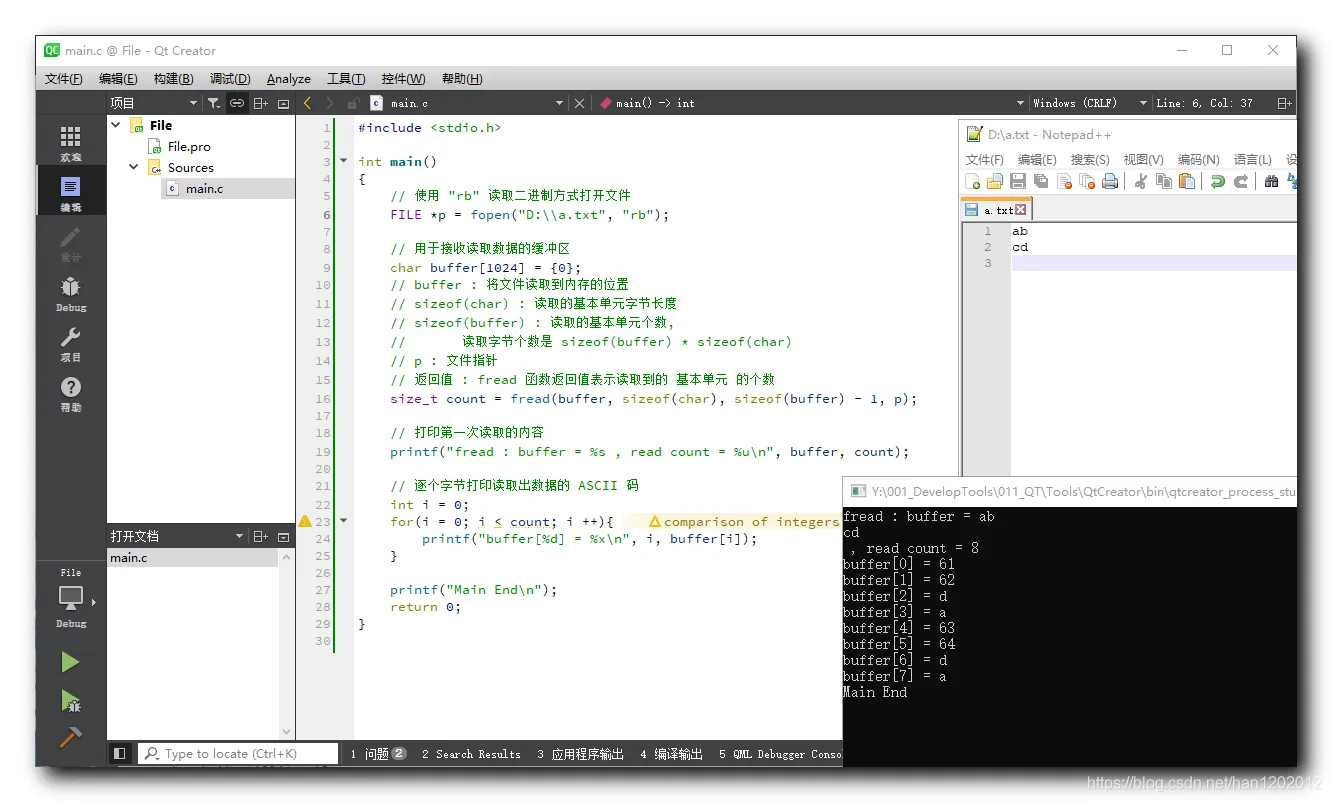Open the 调试(D) menu
Screen dimensions: 1332x802
tap(230, 79)
